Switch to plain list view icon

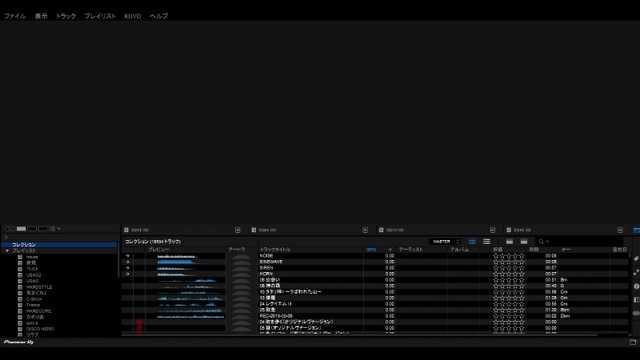coord(487,242)
